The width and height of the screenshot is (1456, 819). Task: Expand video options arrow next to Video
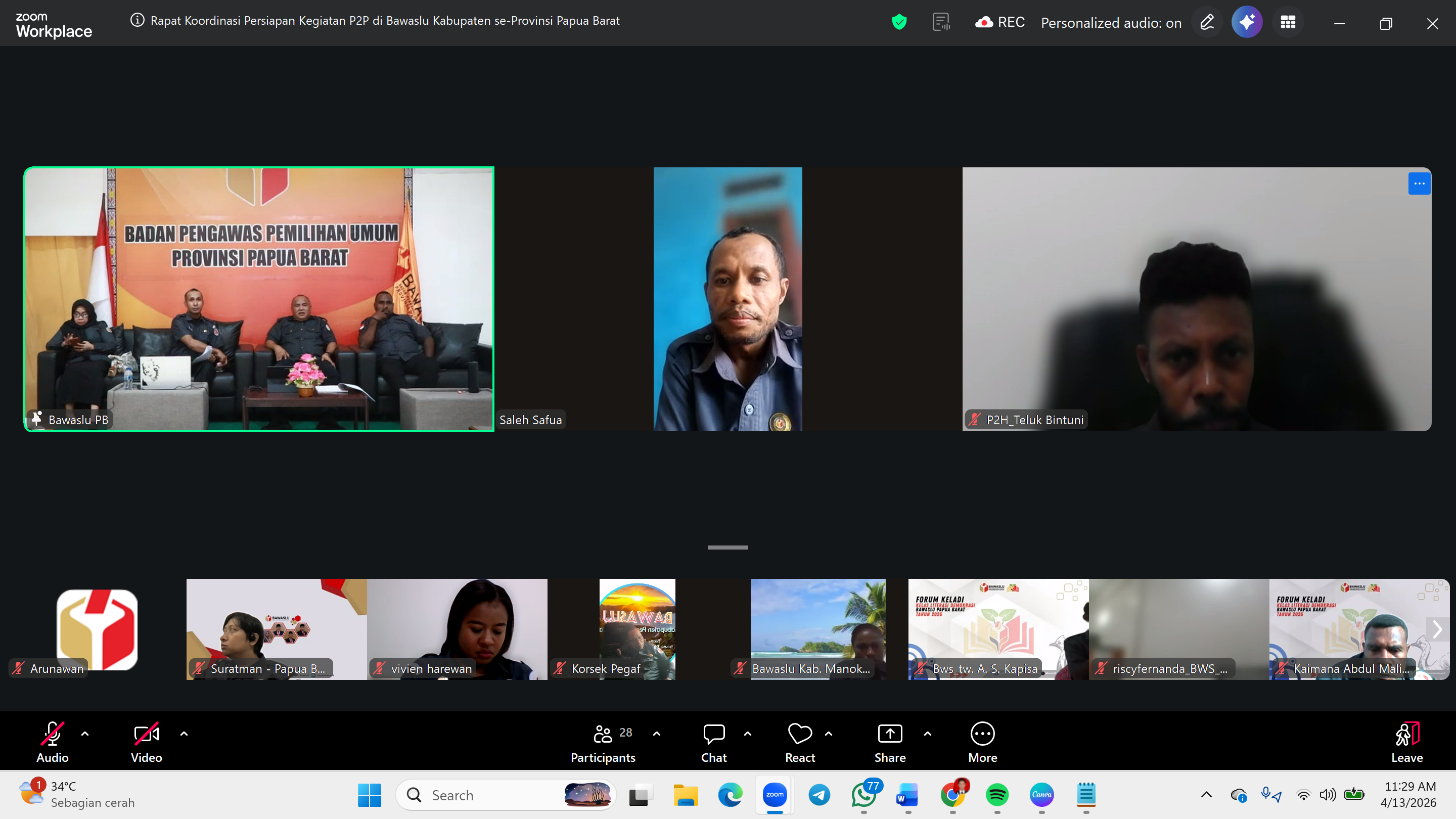(x=184, y=734)
